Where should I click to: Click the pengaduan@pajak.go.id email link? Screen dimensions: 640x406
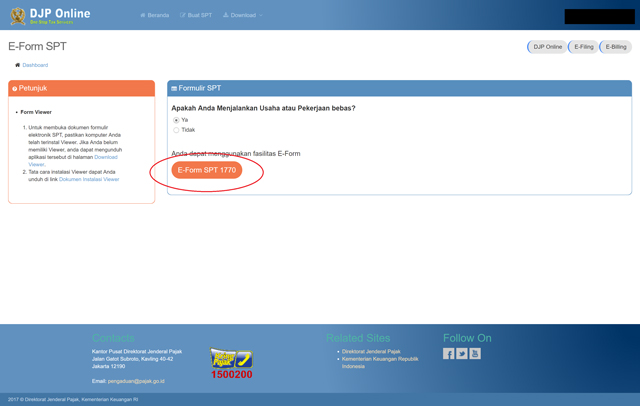point(136,381)
